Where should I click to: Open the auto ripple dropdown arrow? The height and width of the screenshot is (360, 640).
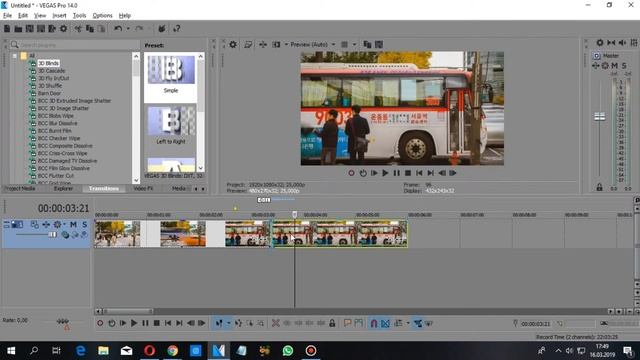pyautogui.click(x=408, y=323)
